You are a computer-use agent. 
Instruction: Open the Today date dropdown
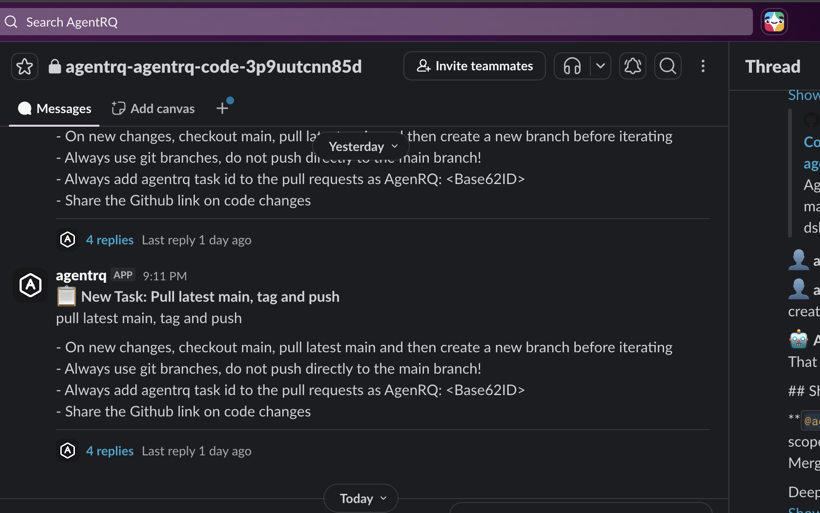(x=361, y=498)
